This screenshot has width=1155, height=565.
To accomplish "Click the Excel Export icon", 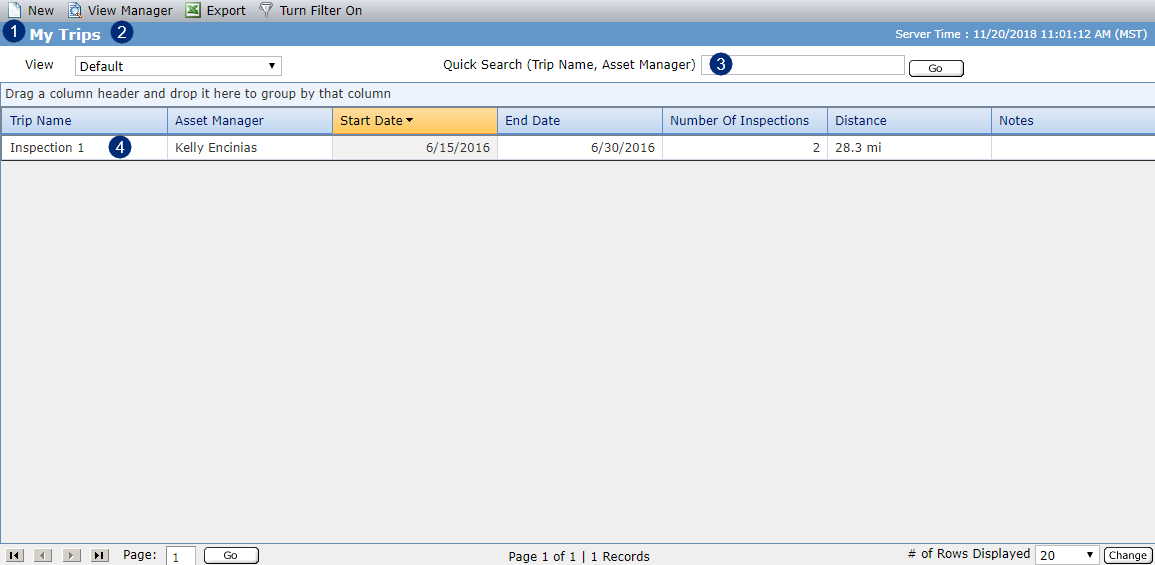I will click(x=193, y=10).
